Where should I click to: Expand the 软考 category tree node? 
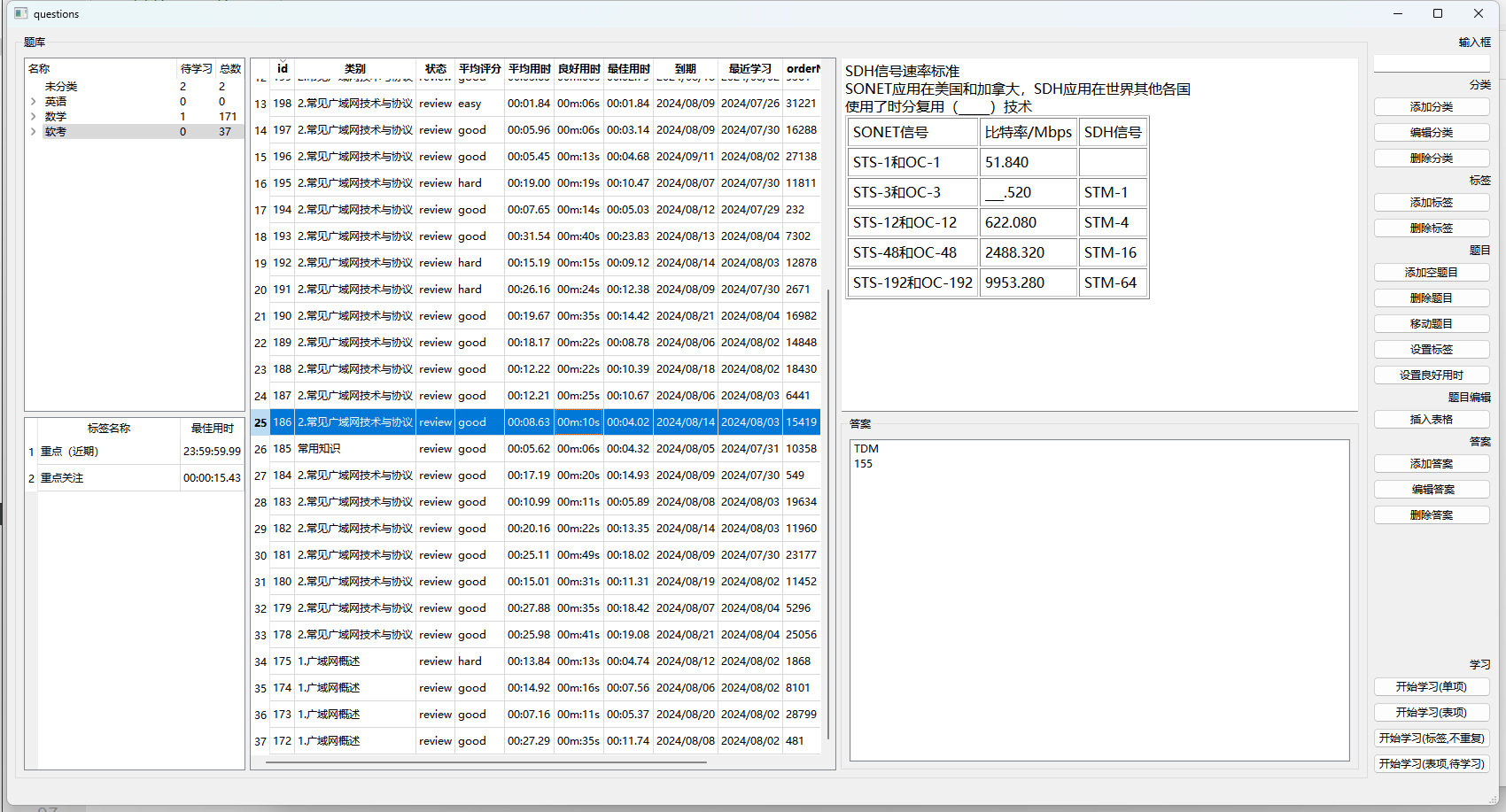(34, 132)
